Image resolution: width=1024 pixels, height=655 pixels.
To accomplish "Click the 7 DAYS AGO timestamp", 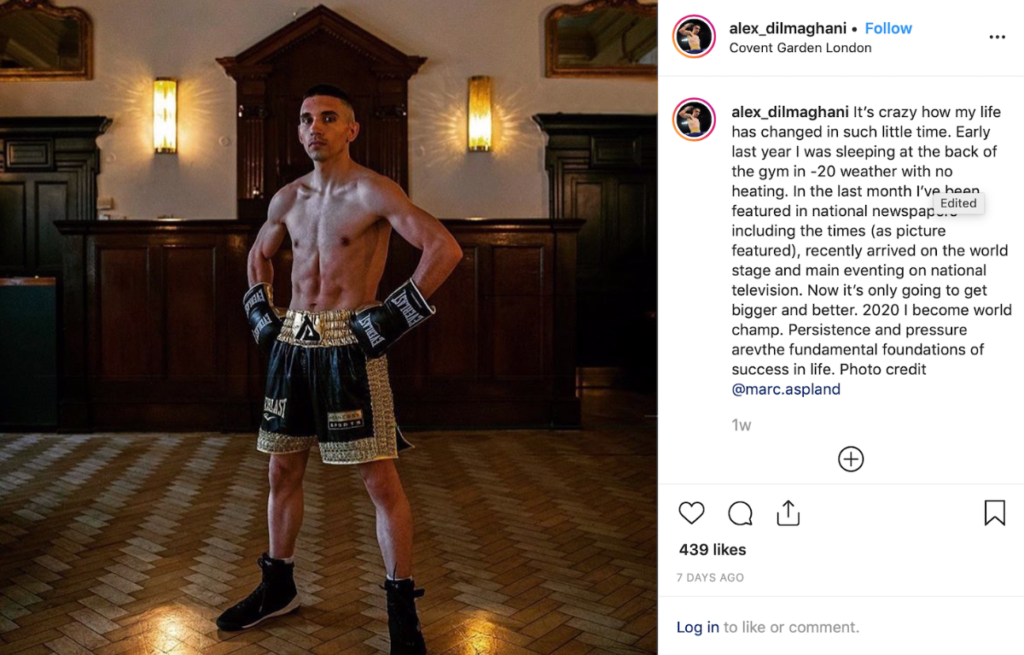I will [x=710, y=577].
